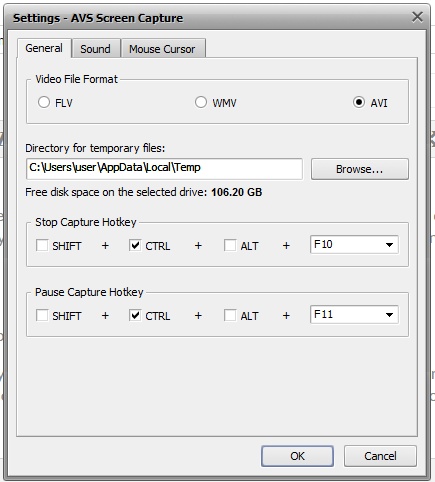Enable ALT for Pause Capture Hotkey
Image resolution: width=435 pixels, height=482 pixels.
pyautogui.click(x=230, y=315)
